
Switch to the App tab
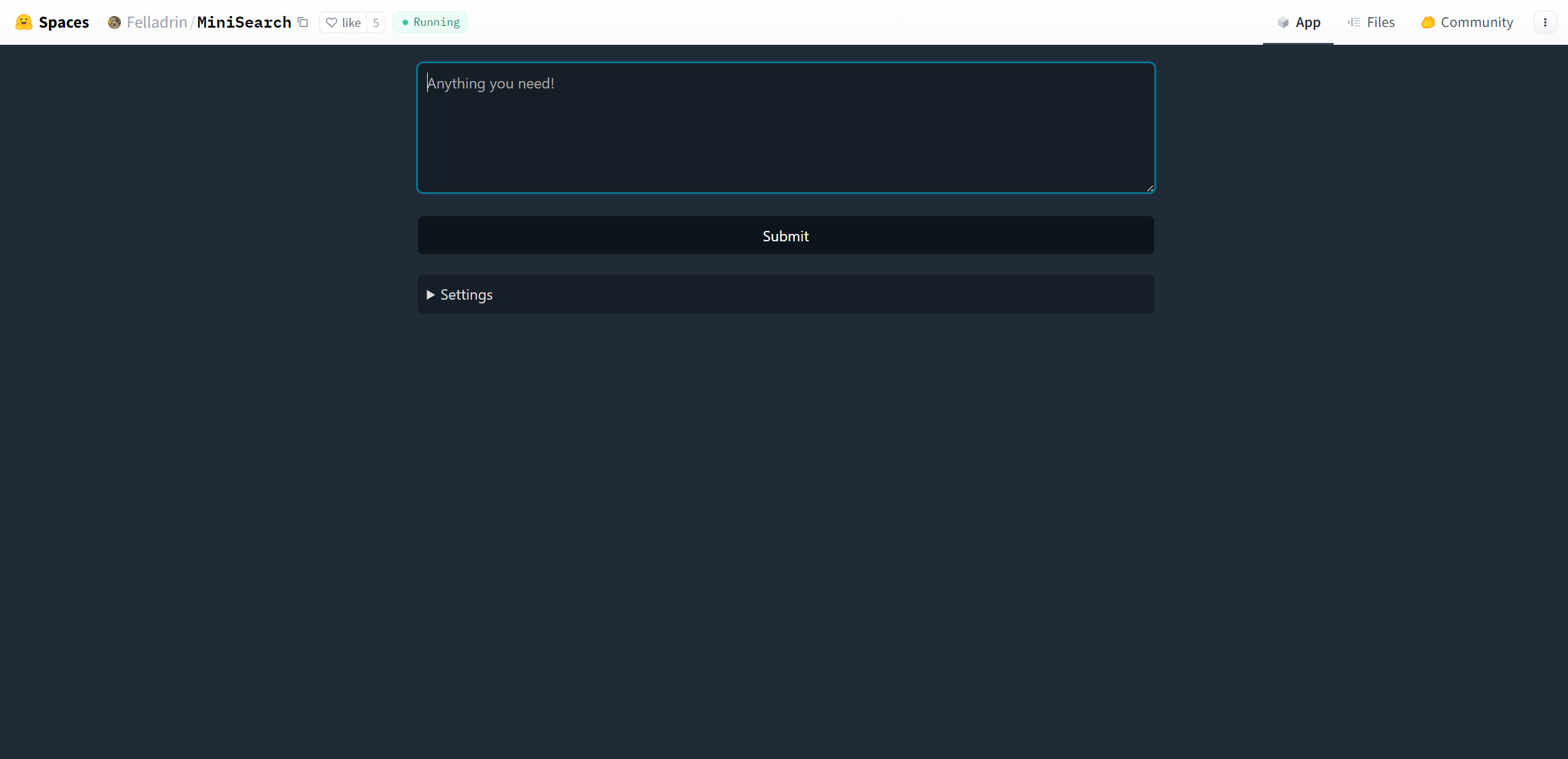[1298, 22]
